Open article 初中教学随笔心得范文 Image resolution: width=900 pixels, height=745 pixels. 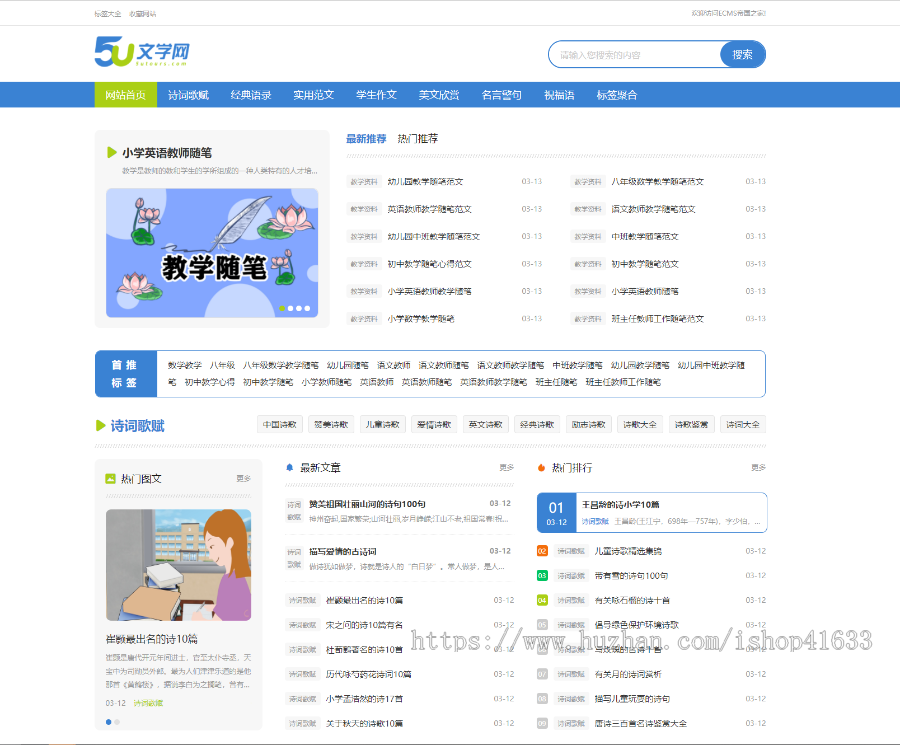429,264
